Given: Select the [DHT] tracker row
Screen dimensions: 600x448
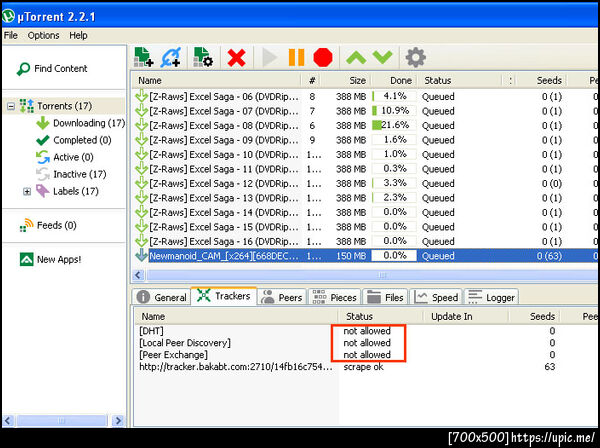Looking at the screenshot, I should 365,331.
